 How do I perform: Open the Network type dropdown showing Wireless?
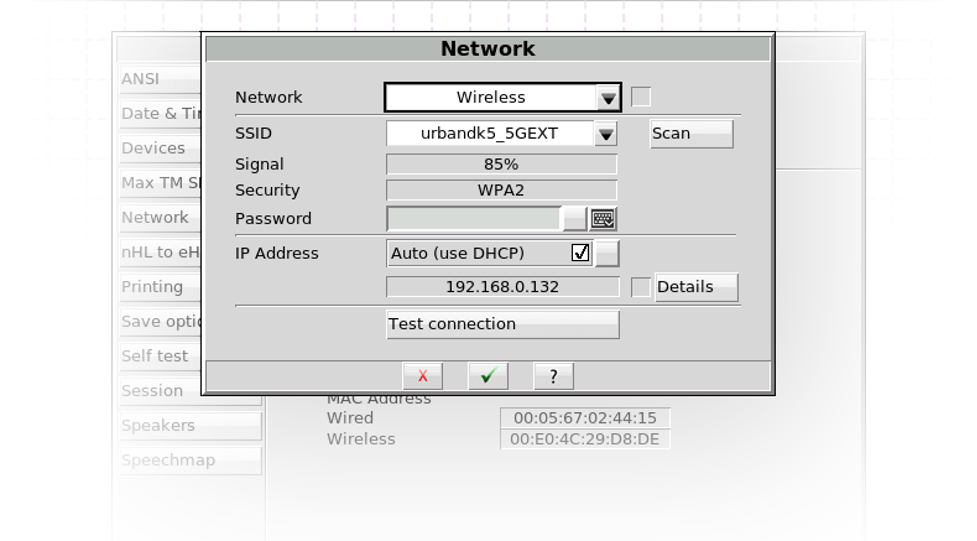[x=503, y=97]
